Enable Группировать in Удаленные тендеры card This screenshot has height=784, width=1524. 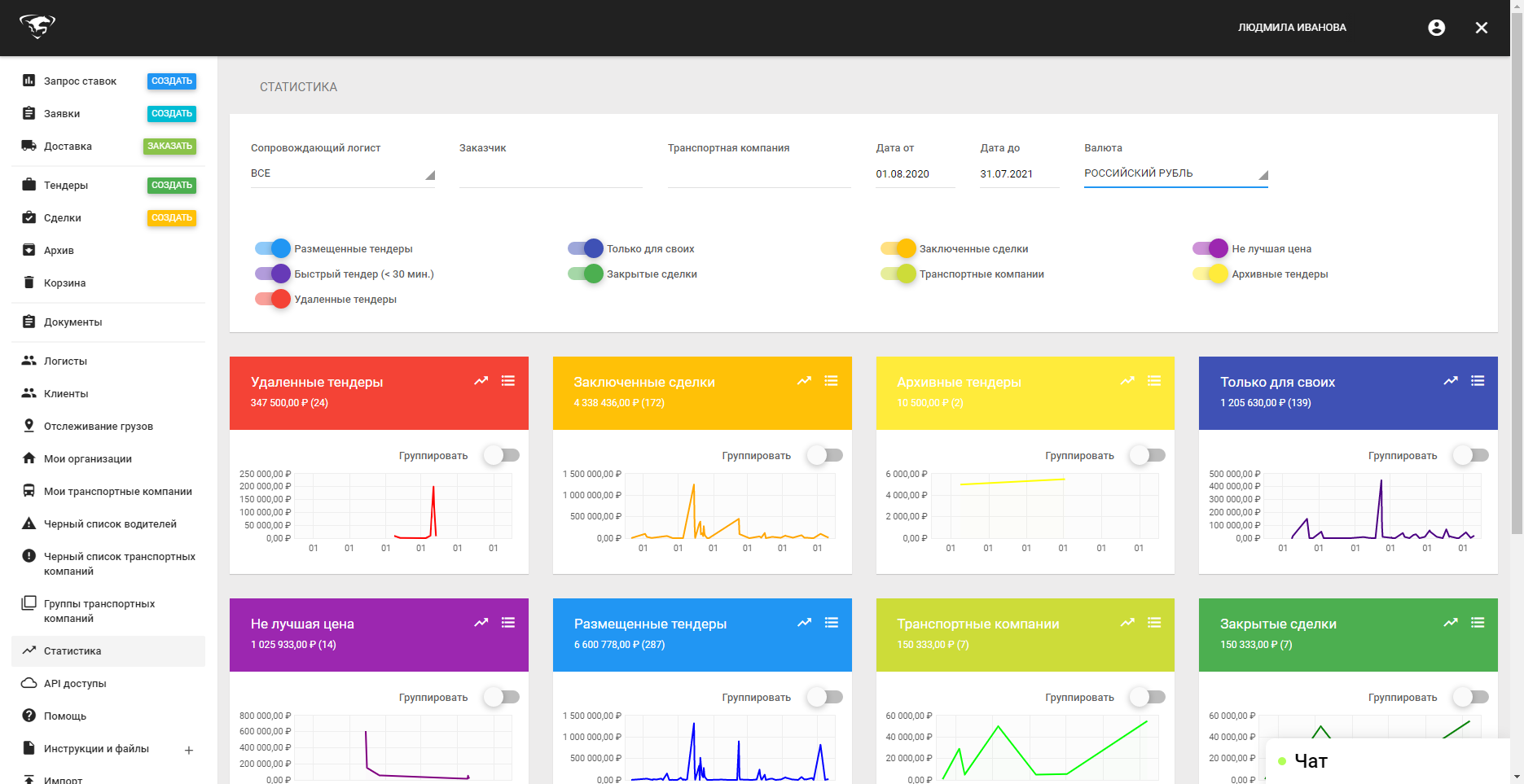pyautogui.click(x=501, y=455)
